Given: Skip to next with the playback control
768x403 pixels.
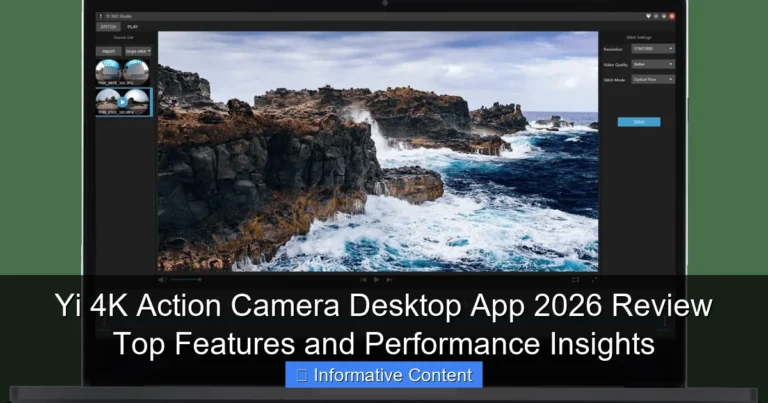Looking at the screenshot, I should [389, 280].
